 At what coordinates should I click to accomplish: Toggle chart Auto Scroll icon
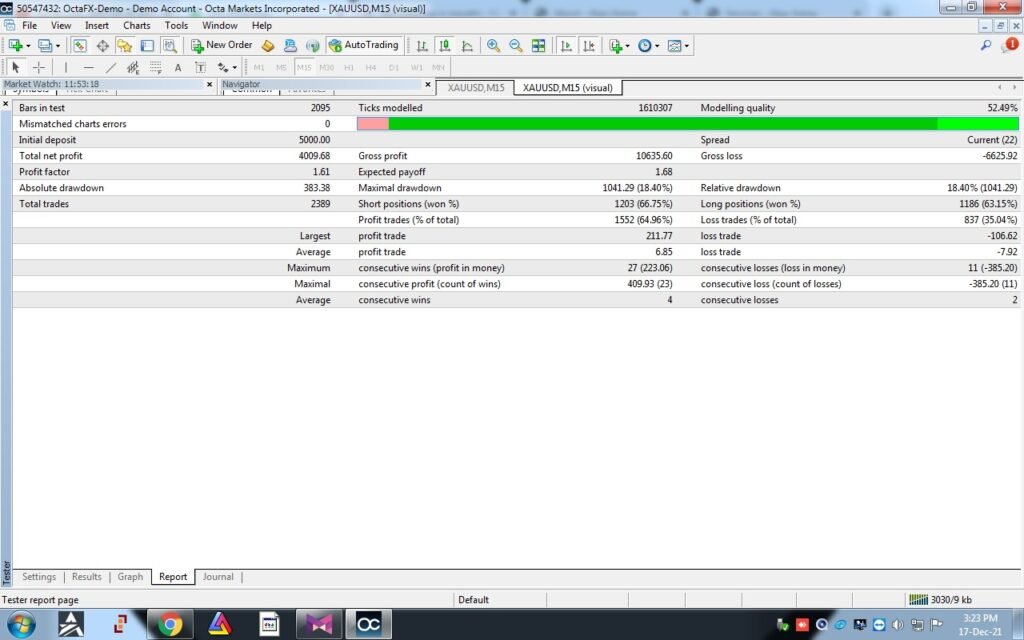click(566, 45)
